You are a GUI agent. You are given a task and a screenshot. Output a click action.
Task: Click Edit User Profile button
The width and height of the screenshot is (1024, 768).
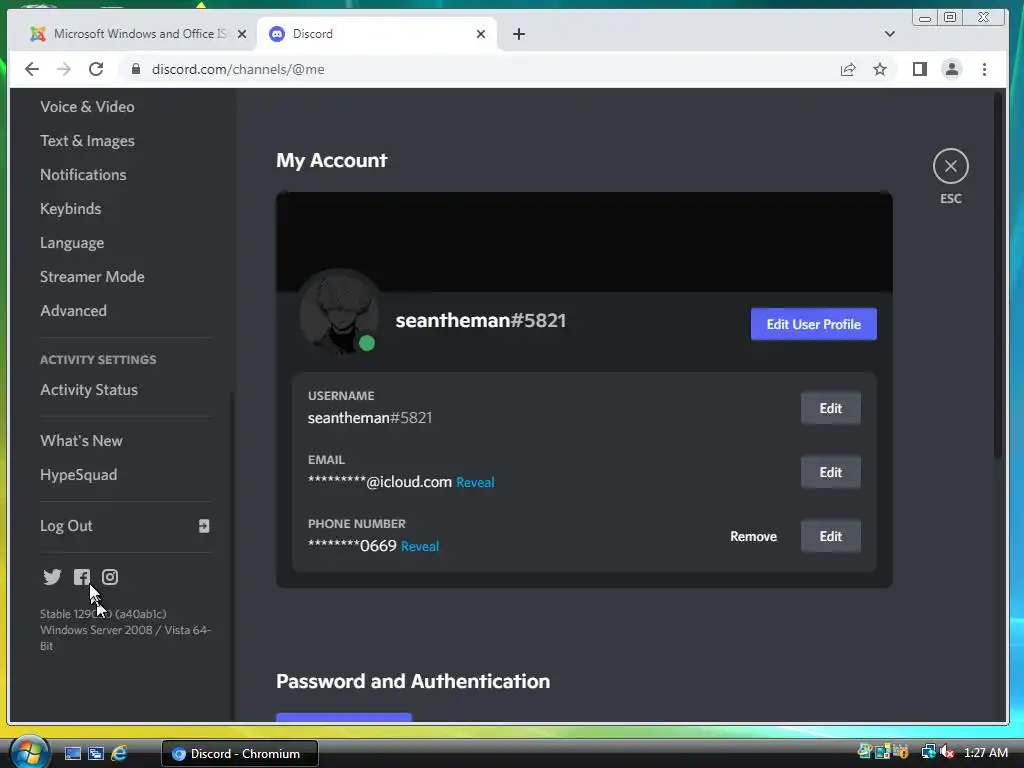pos(814,324)
